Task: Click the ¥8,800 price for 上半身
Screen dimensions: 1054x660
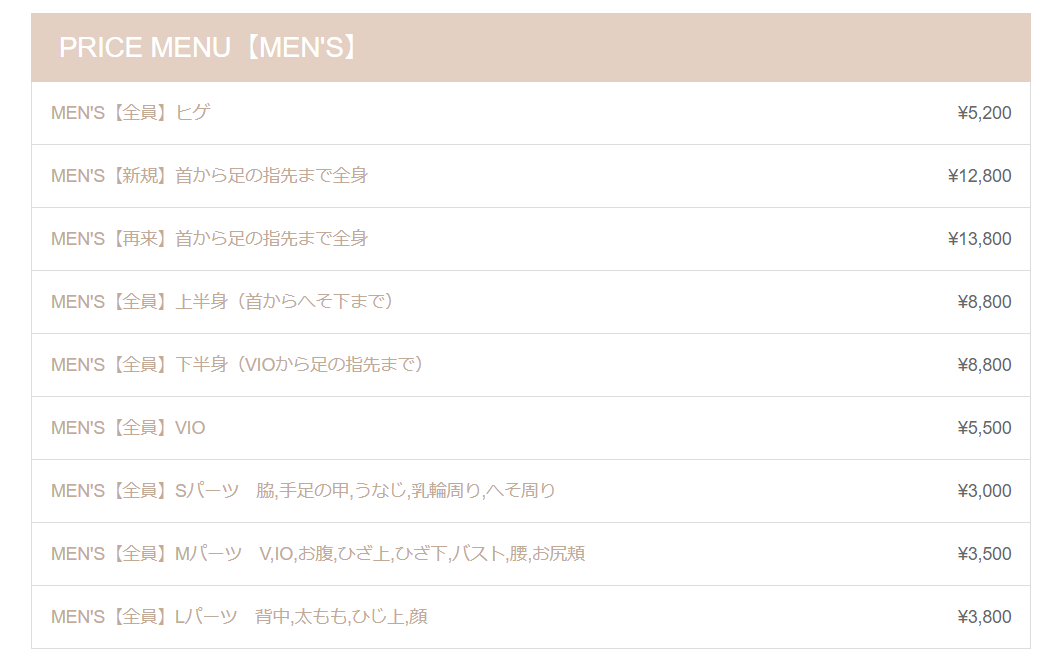Action: 984,302
